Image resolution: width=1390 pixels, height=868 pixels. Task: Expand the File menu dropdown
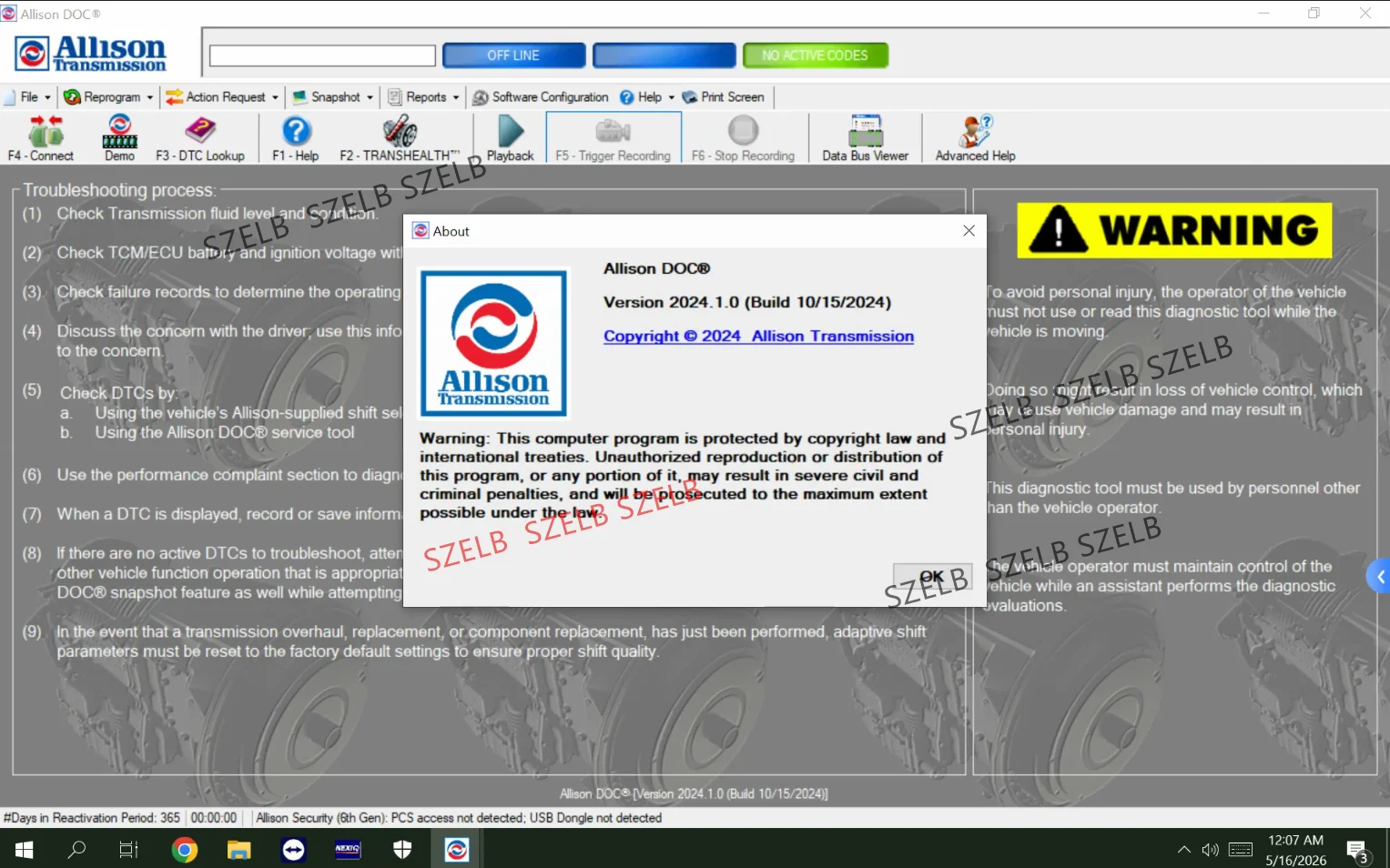tap(28, 97)
